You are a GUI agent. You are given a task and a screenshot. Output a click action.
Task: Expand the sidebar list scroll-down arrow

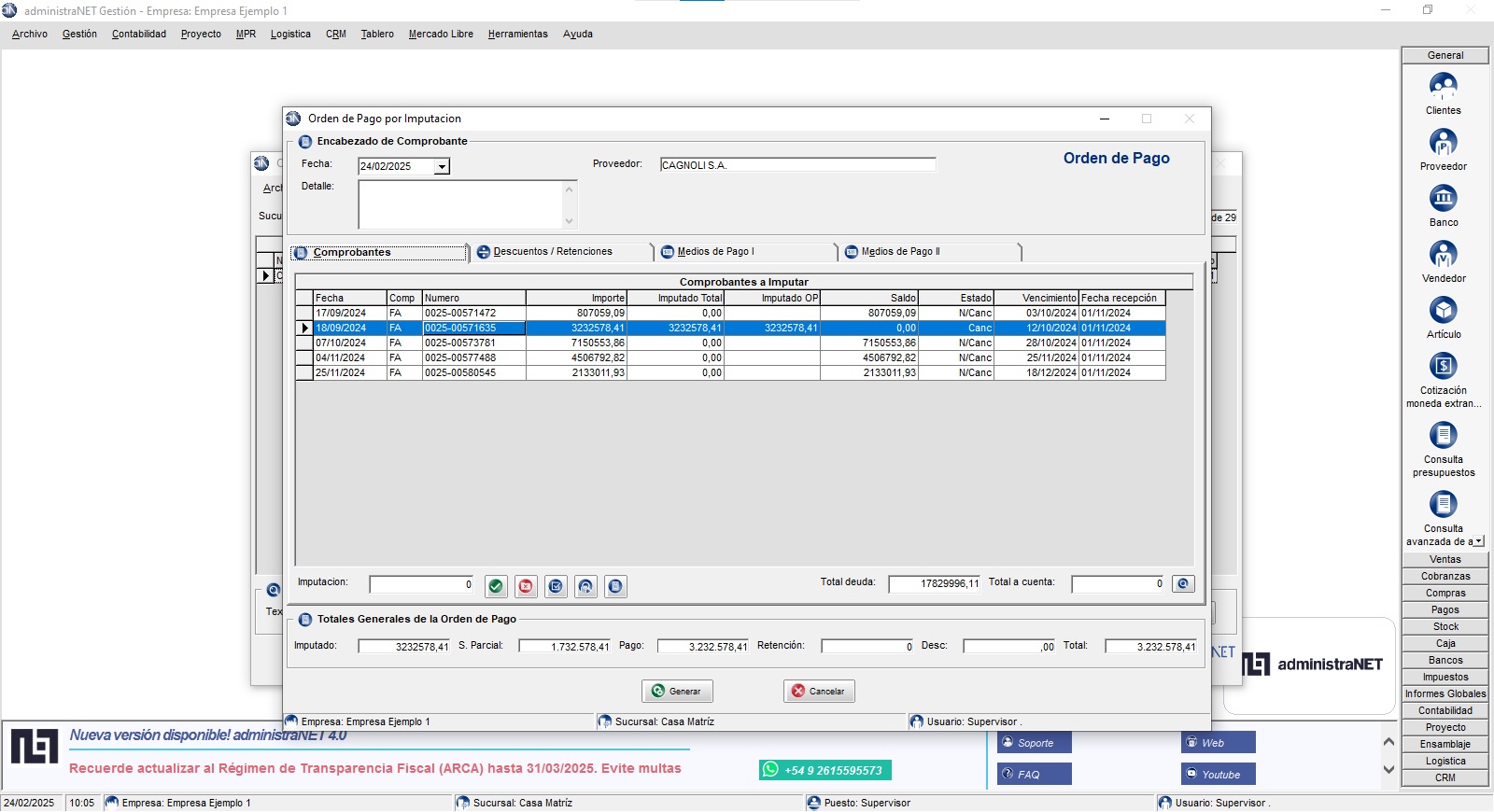[1479, 541]
